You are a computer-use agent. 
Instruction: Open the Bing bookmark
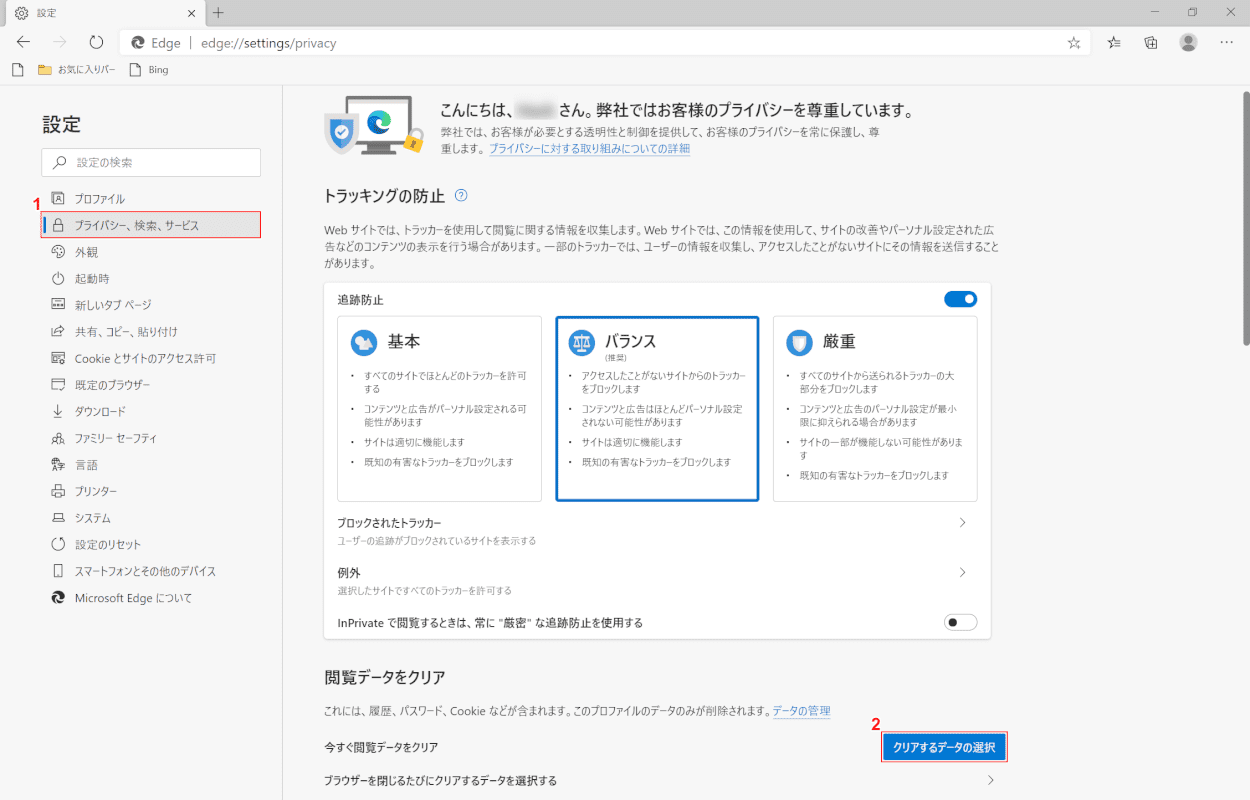149,70
